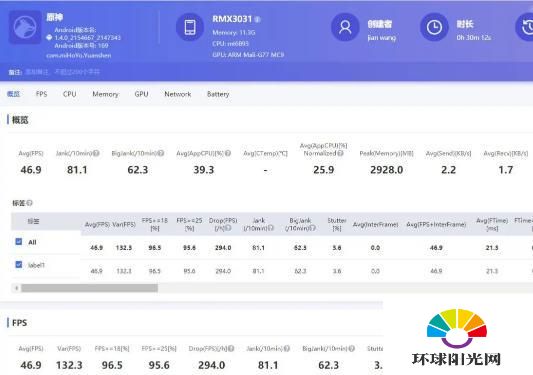This screenshot has height=375, width=533.
Task: Click help icon beside Normalized label
Action: point(340,154)
